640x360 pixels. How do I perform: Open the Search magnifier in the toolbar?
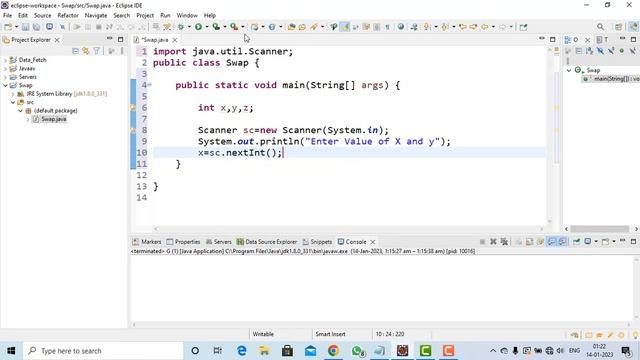[600, 27]
